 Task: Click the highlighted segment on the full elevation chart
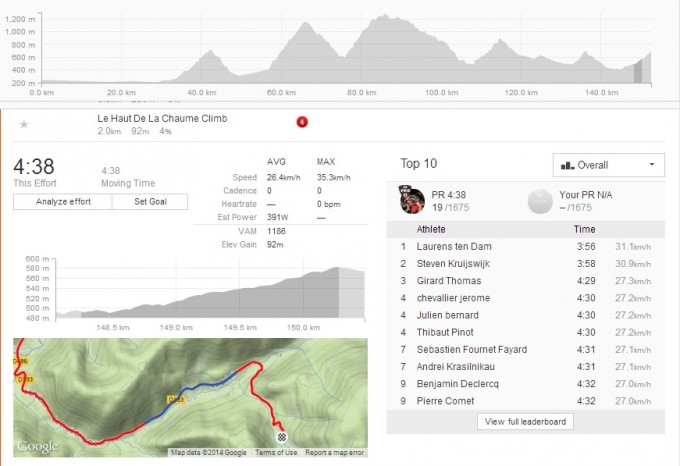(638, 72)
